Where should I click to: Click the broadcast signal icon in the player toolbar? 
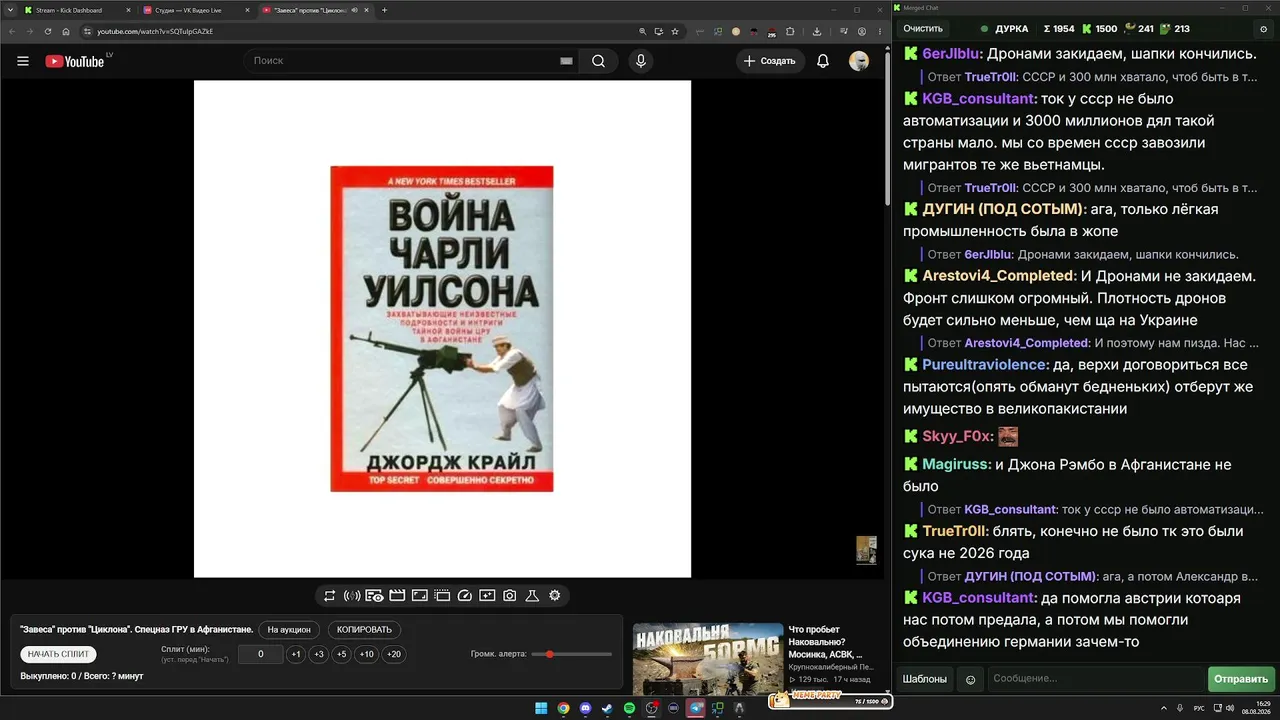click(x=352, y=596)
